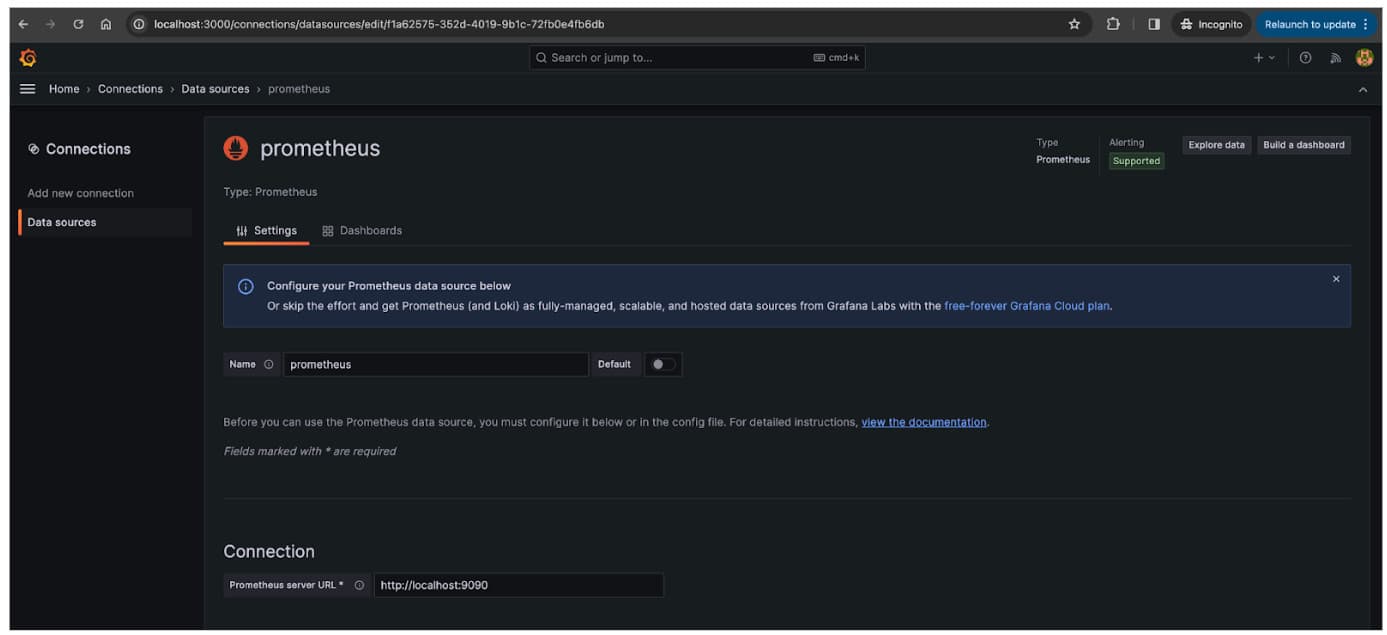The width and height of the screenshot is (1387, 635).
Task: Open the hamburger navigation menu
Action: (28, 89)
